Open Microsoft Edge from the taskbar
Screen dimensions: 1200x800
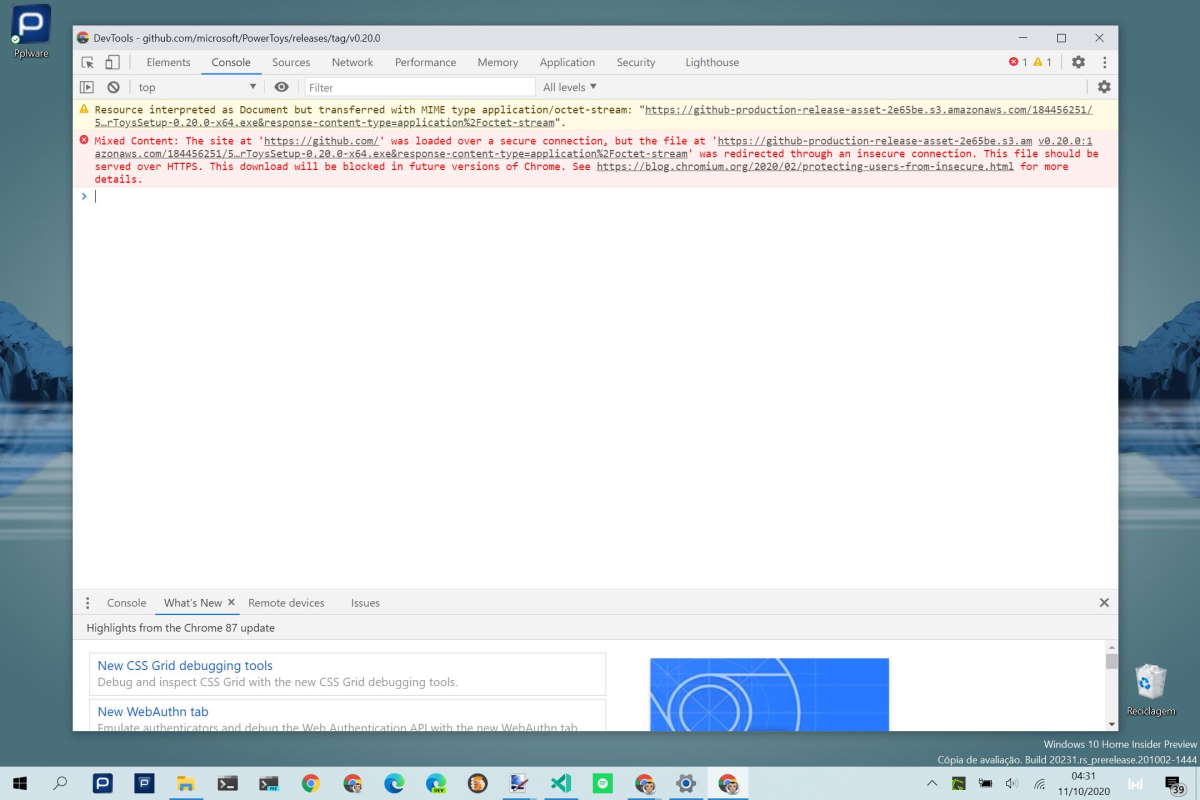(394, 784)
